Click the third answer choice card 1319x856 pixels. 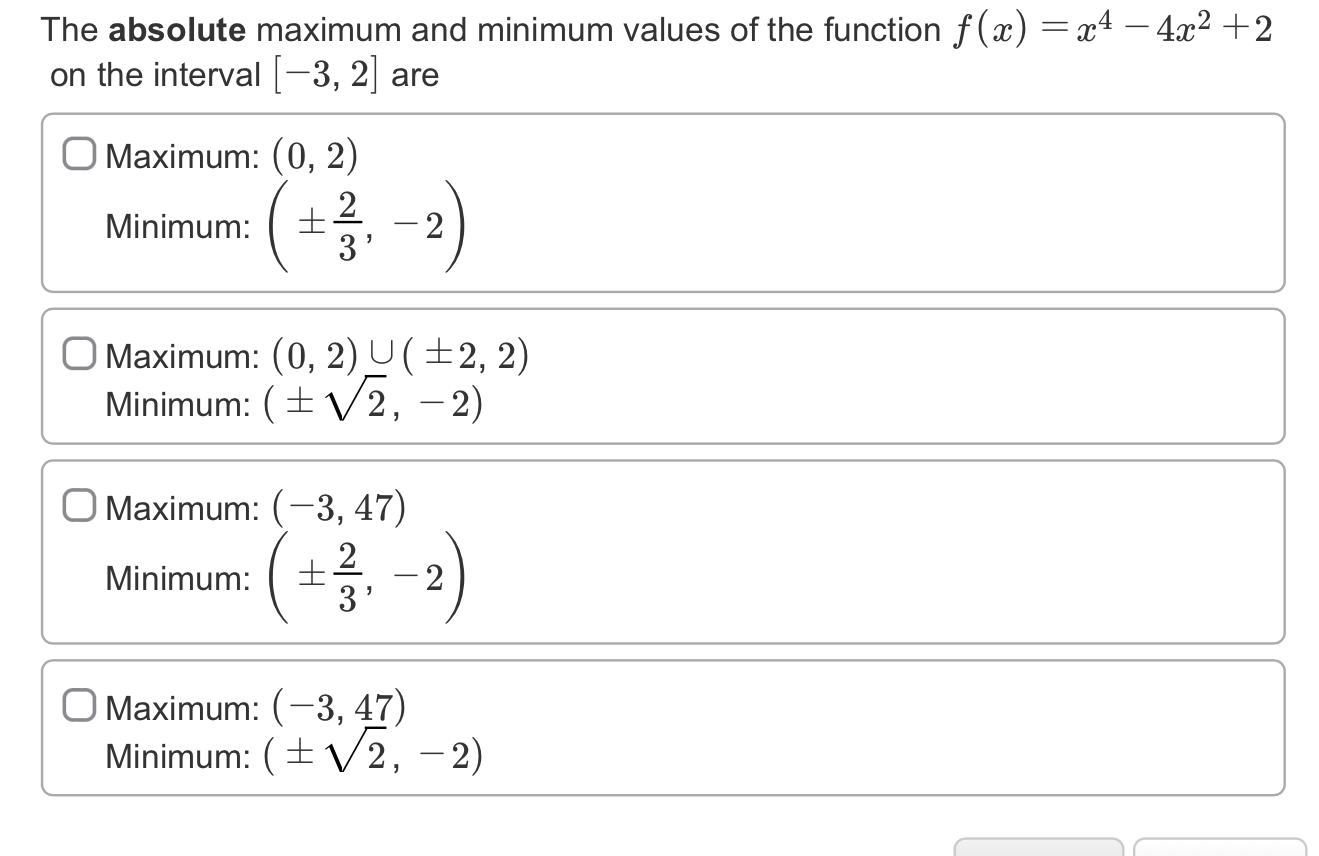tap(660, 550)
